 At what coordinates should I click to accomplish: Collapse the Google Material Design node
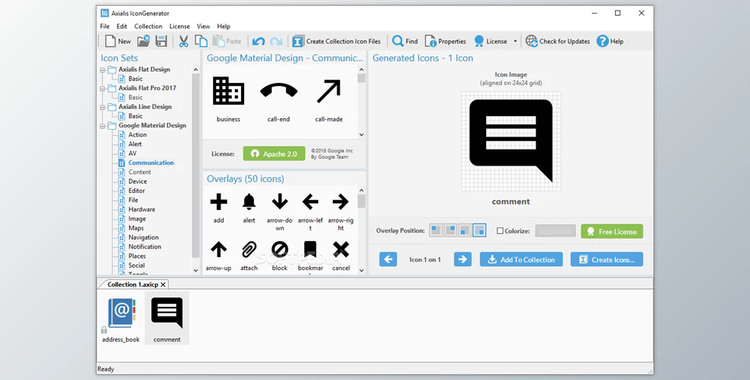(102, 126)
